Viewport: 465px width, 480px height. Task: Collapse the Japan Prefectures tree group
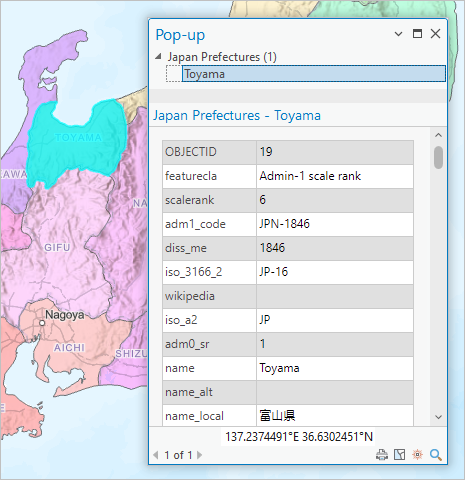click(x=158, y=57)
